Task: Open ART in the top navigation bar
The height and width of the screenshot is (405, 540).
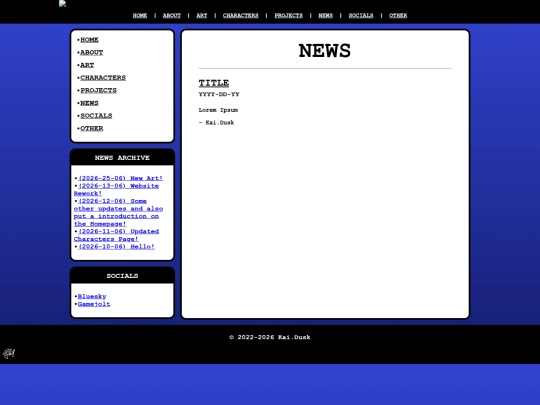Action: (x=202, y=15)
